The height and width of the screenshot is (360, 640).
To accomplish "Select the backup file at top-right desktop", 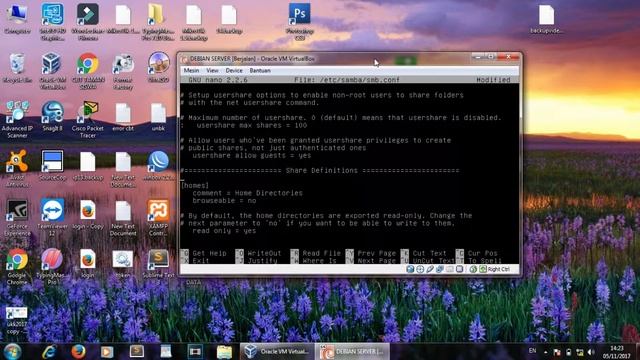I will coord(546,19).
